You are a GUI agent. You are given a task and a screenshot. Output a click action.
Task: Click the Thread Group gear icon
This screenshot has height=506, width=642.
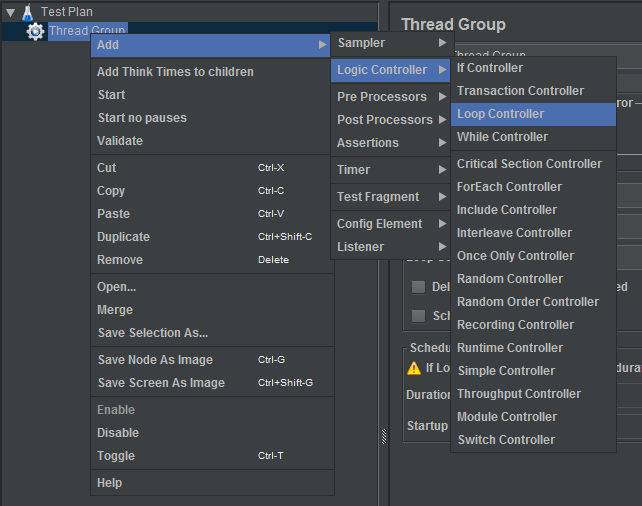35,31
